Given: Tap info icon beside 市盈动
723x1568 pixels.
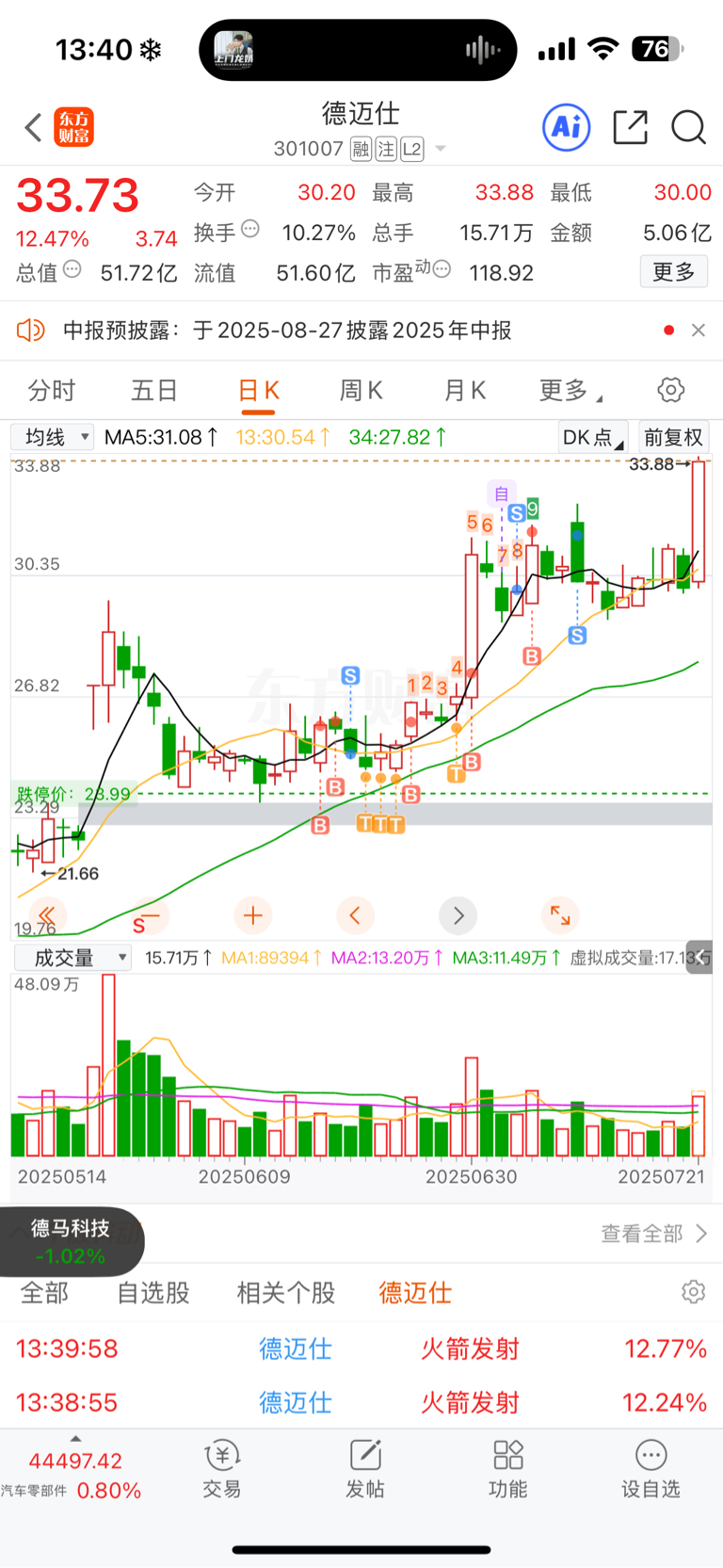Looking at the screenshot, I should 442,269.
